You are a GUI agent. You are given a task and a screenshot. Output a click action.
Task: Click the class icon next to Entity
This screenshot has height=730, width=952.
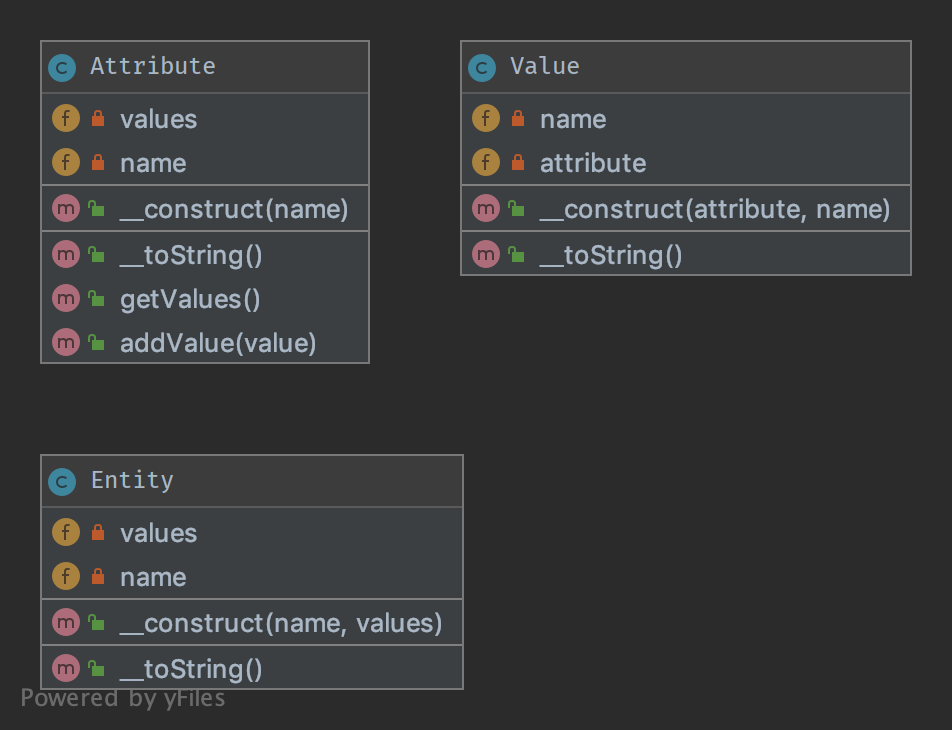62,482
